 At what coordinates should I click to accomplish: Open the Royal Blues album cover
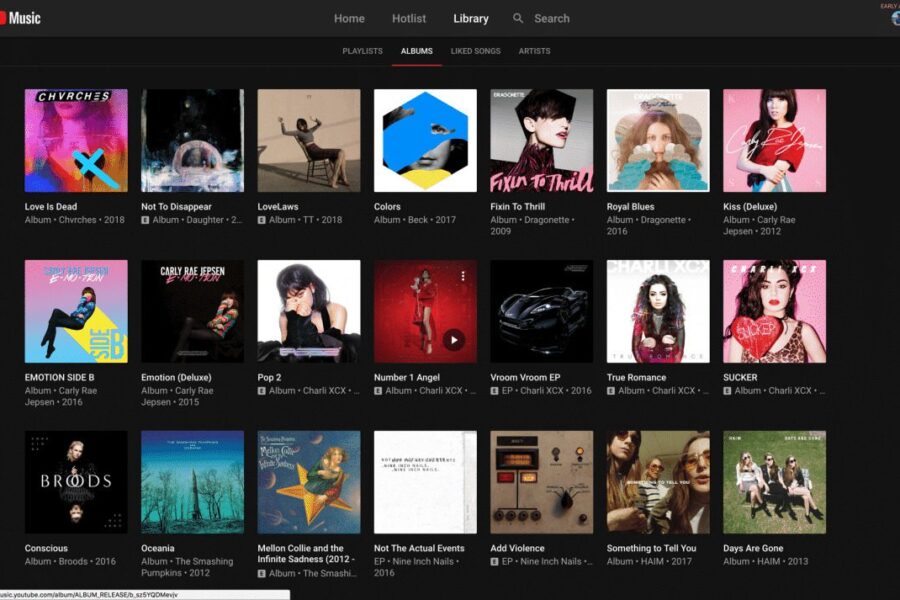[x=658, y=140]
